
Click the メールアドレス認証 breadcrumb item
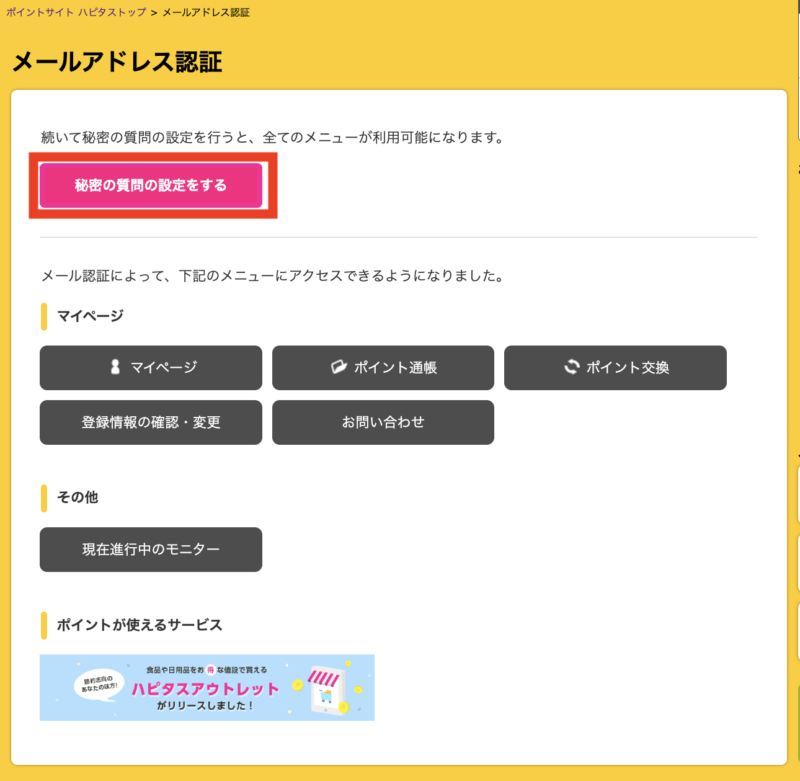coord(206,12)
